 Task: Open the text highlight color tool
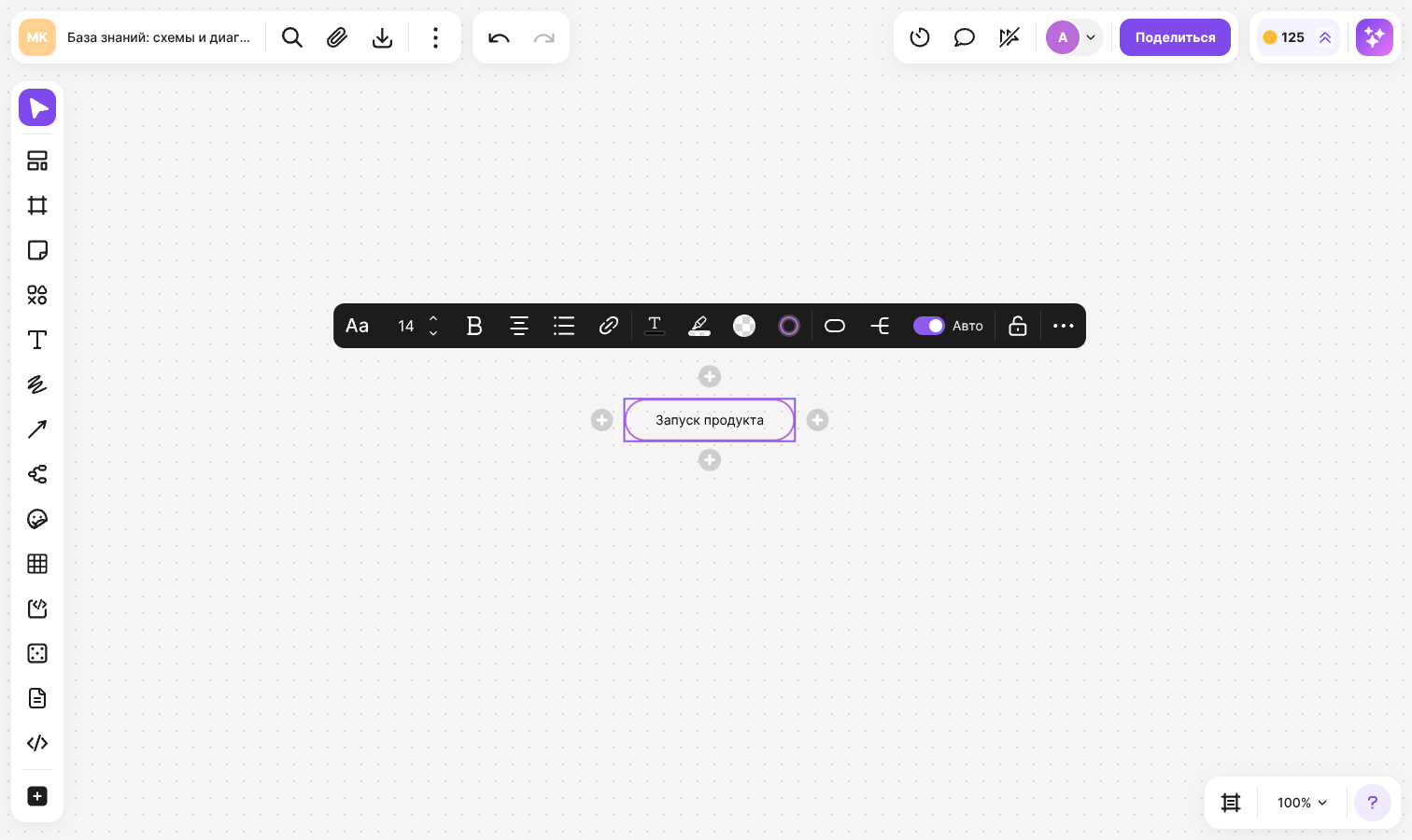pyautogui.click(x=699, y=326)
